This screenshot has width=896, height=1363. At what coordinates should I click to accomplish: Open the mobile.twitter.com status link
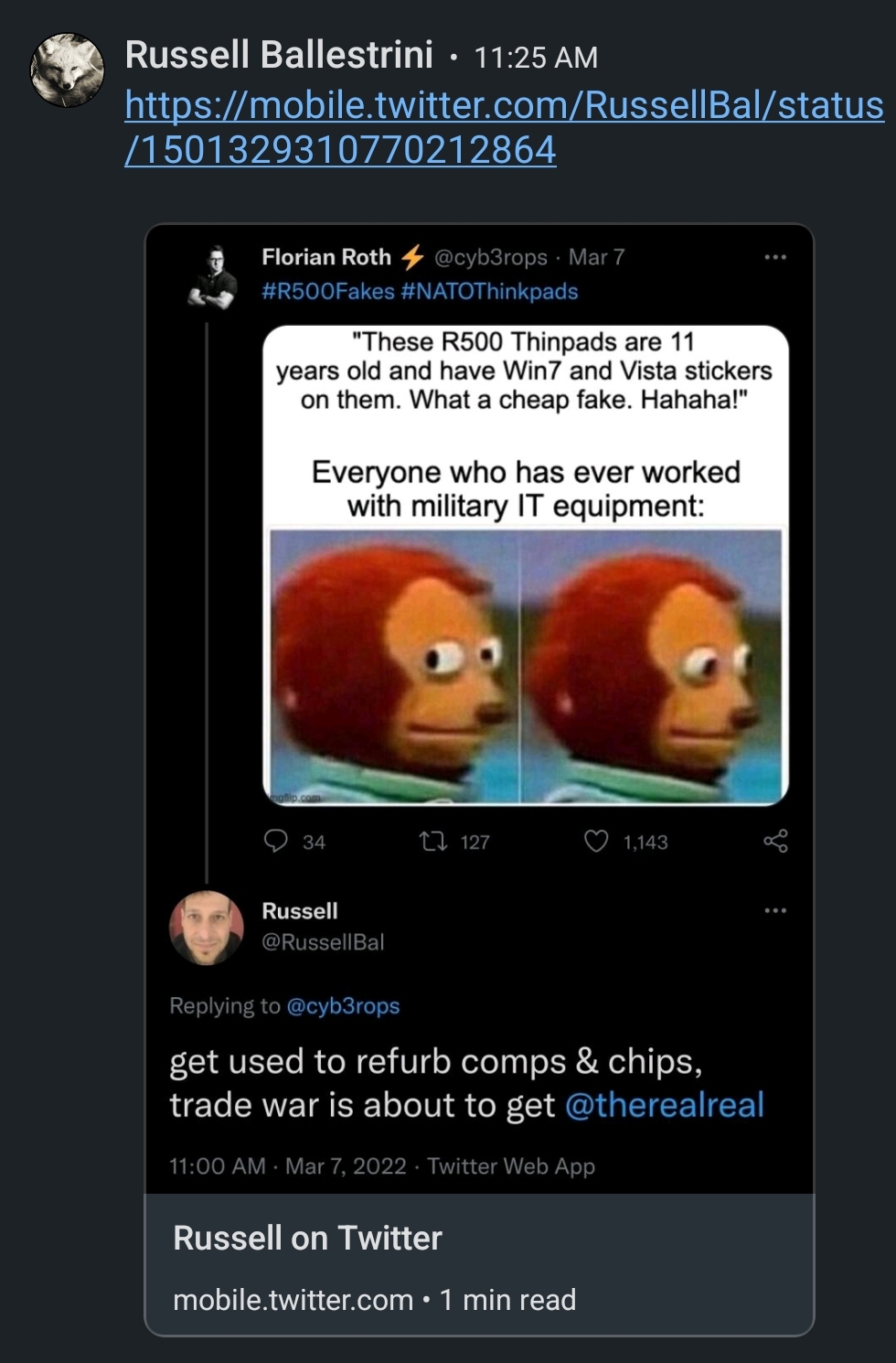[x=504, y=127]
